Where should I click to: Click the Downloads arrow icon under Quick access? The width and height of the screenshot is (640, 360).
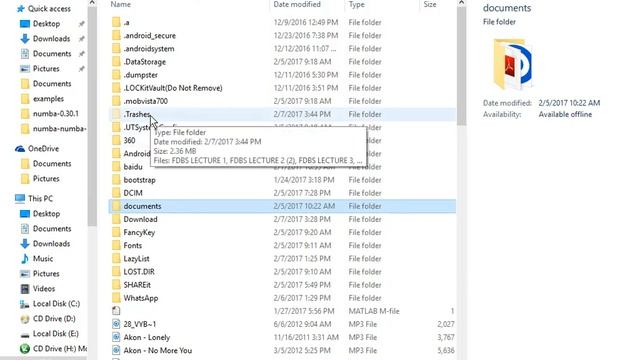25,39
